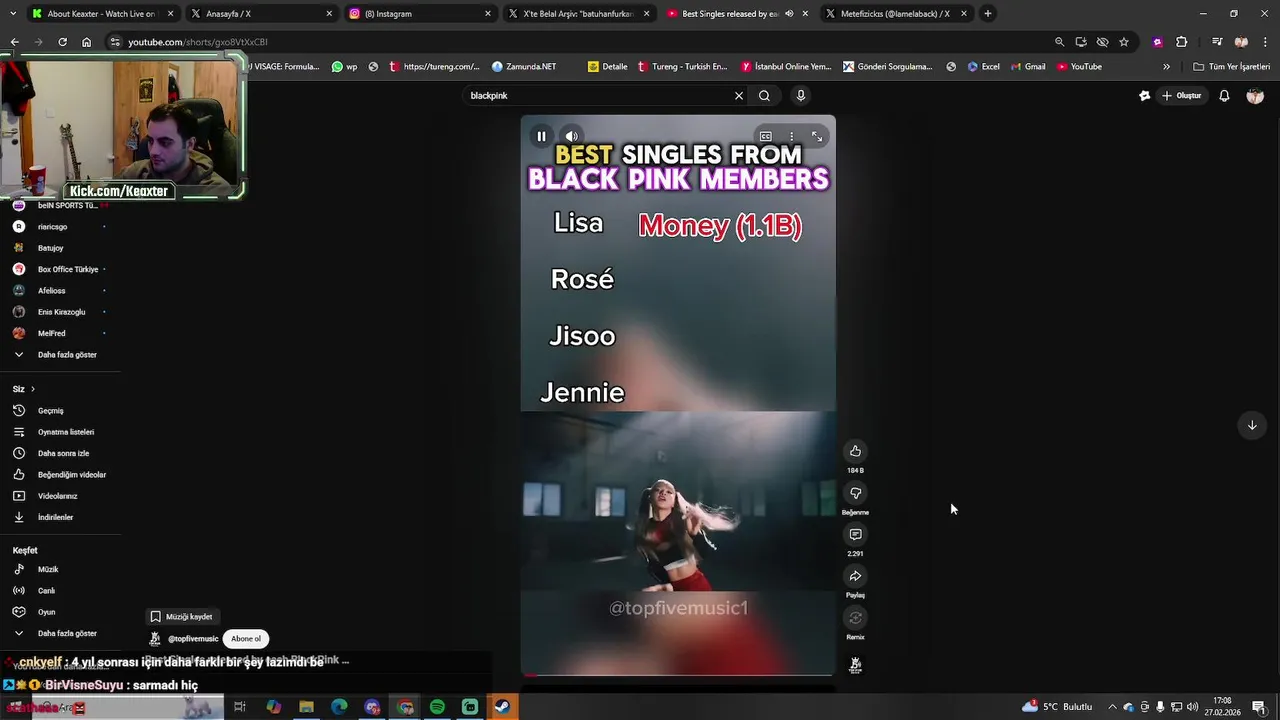Reload the page
Screen dimensions: 1280x720
[x=62, y=42]
